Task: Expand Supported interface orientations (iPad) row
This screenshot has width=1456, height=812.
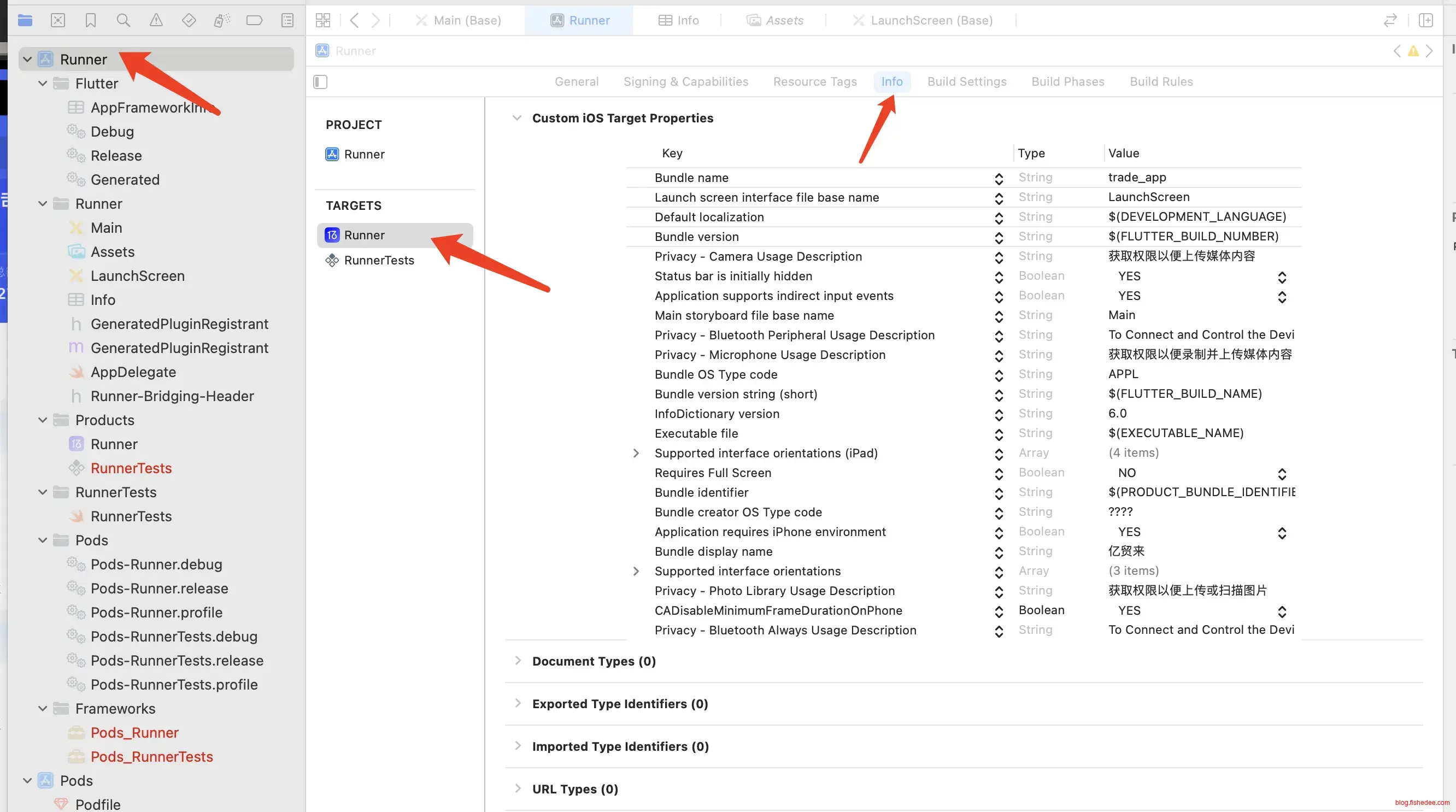Action: [x=636, y=453]
